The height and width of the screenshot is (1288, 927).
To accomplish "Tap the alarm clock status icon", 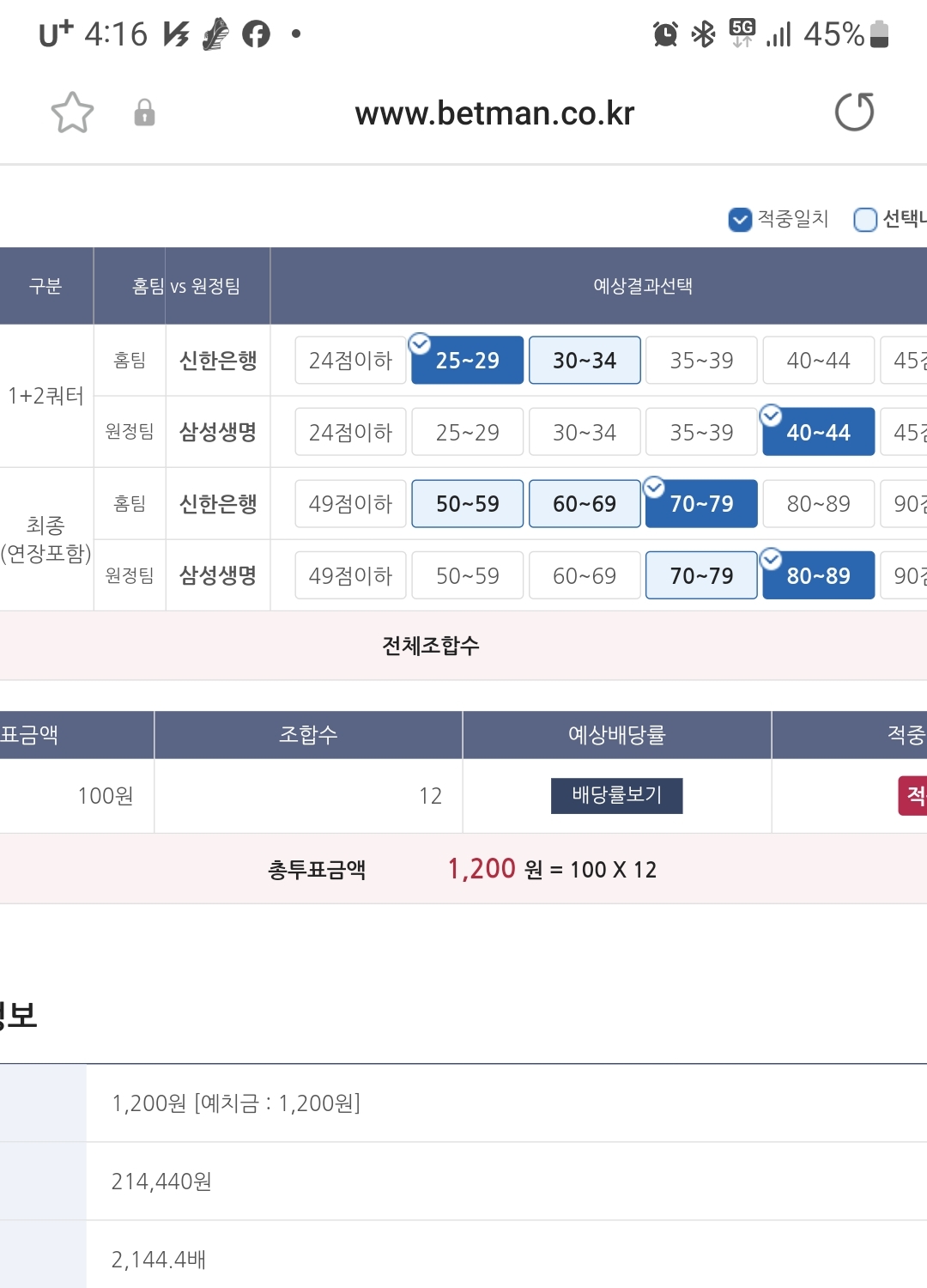I will pos(665,34).
